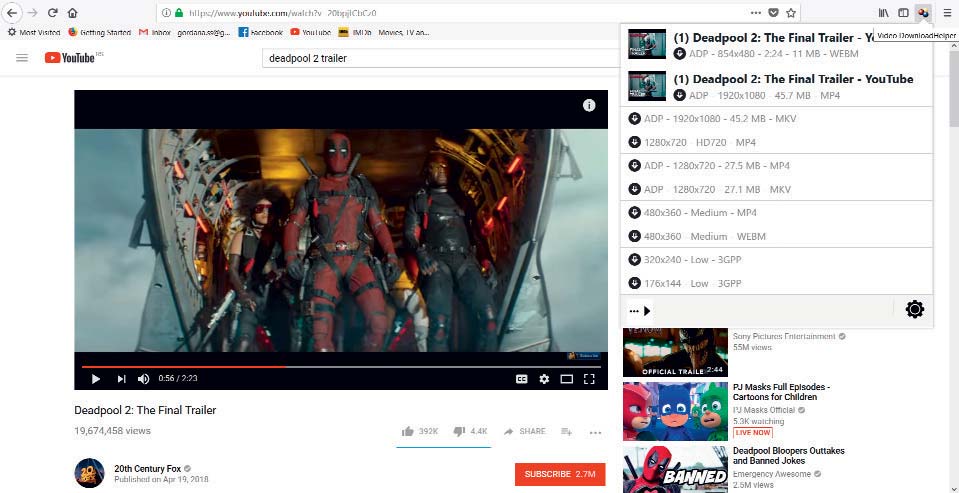Open the Venom official trailer thumbnail
The image size is (959, 493).
675,352
